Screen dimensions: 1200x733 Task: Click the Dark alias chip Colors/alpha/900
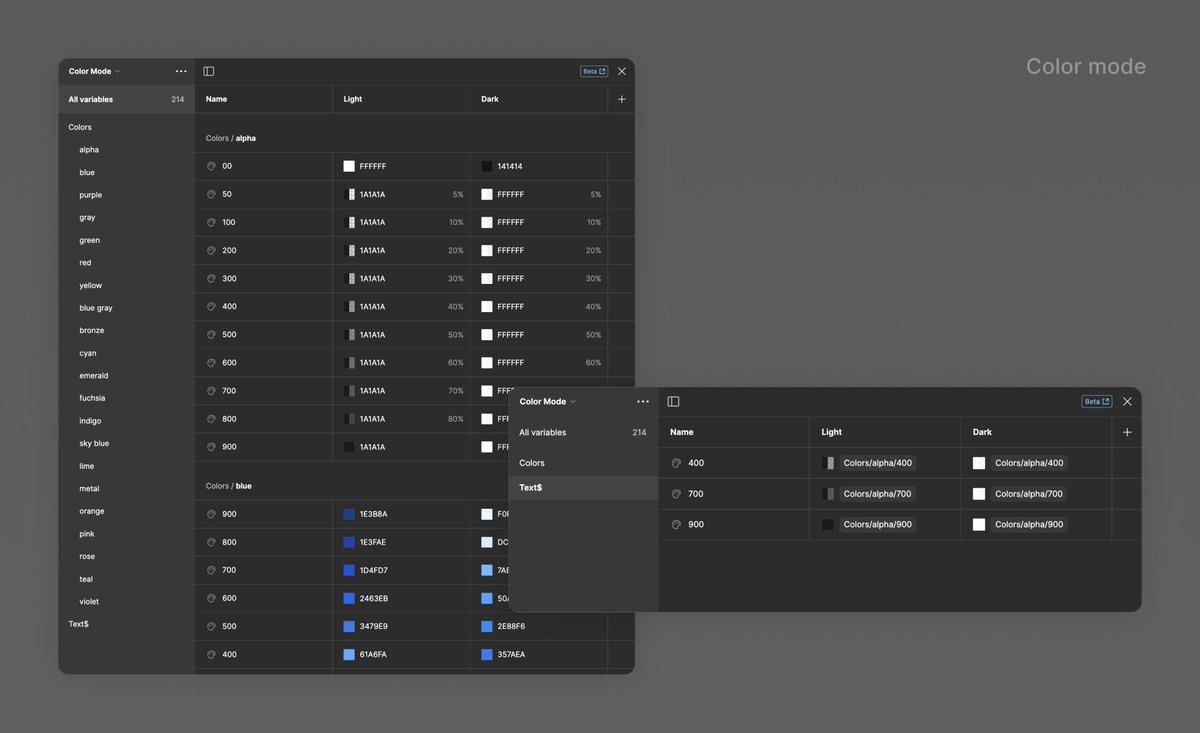pos(1029,524)
